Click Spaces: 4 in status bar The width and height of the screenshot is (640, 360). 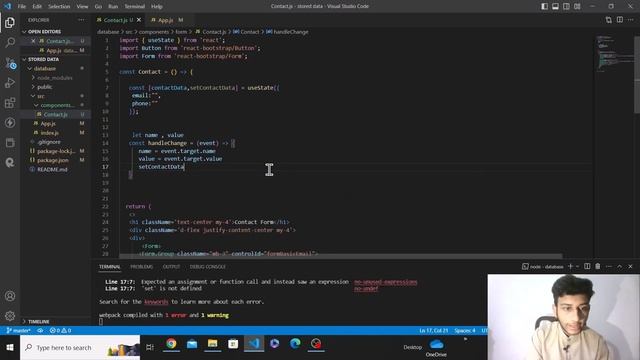pos(465,330)
